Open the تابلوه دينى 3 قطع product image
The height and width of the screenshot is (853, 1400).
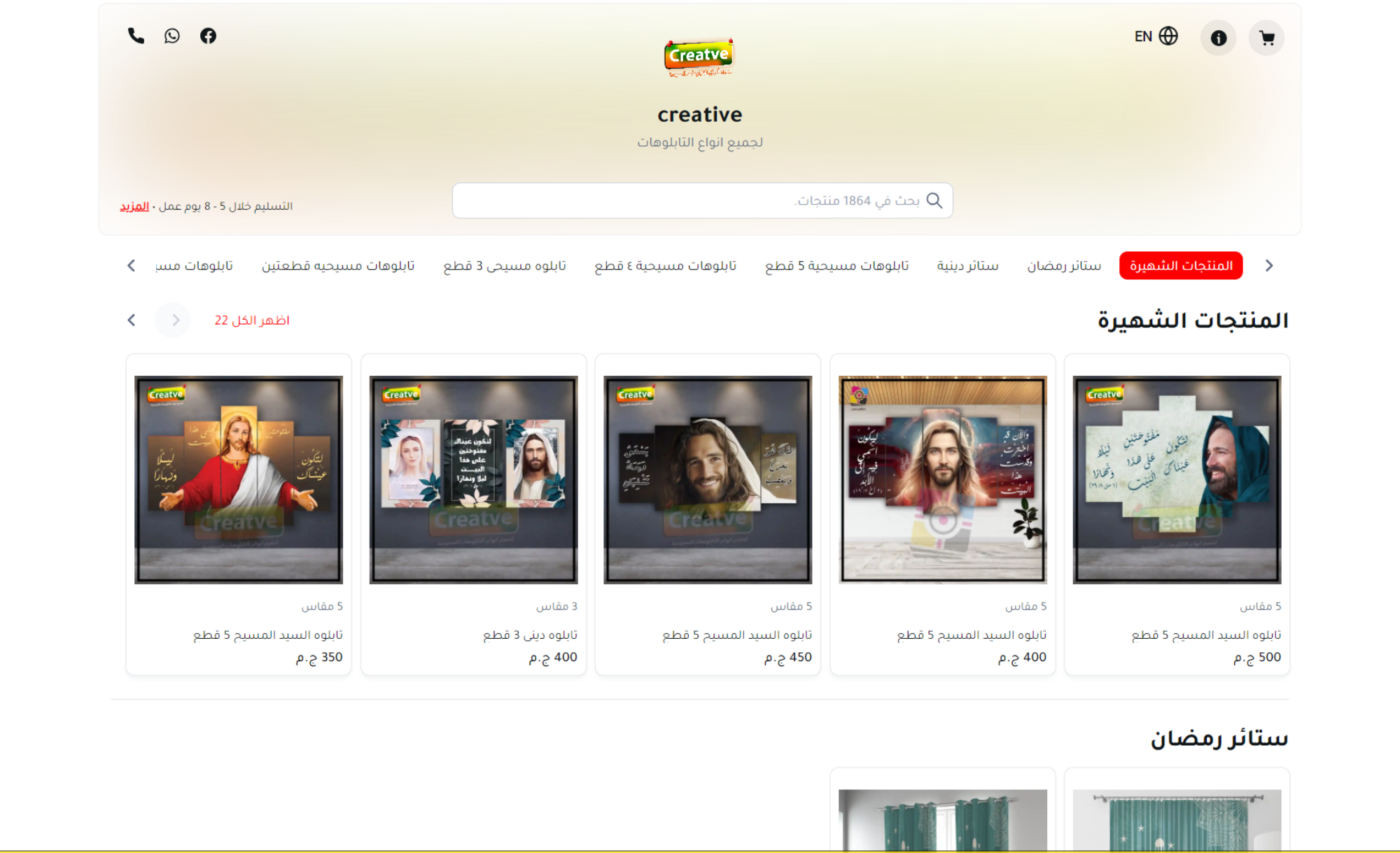[473, 480]
